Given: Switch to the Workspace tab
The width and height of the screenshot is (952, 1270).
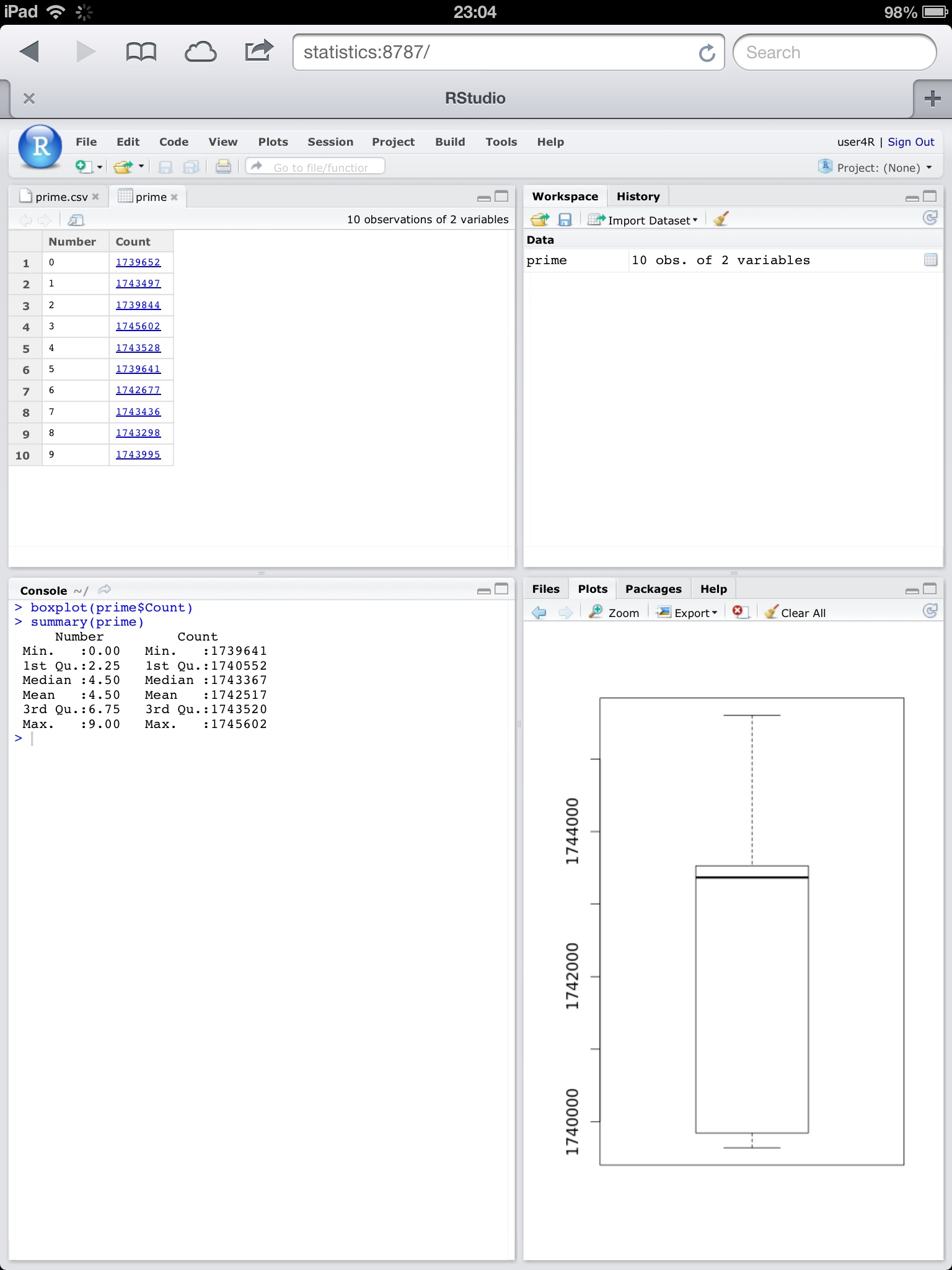Looking at the screenshot, I should click(565, 197).
